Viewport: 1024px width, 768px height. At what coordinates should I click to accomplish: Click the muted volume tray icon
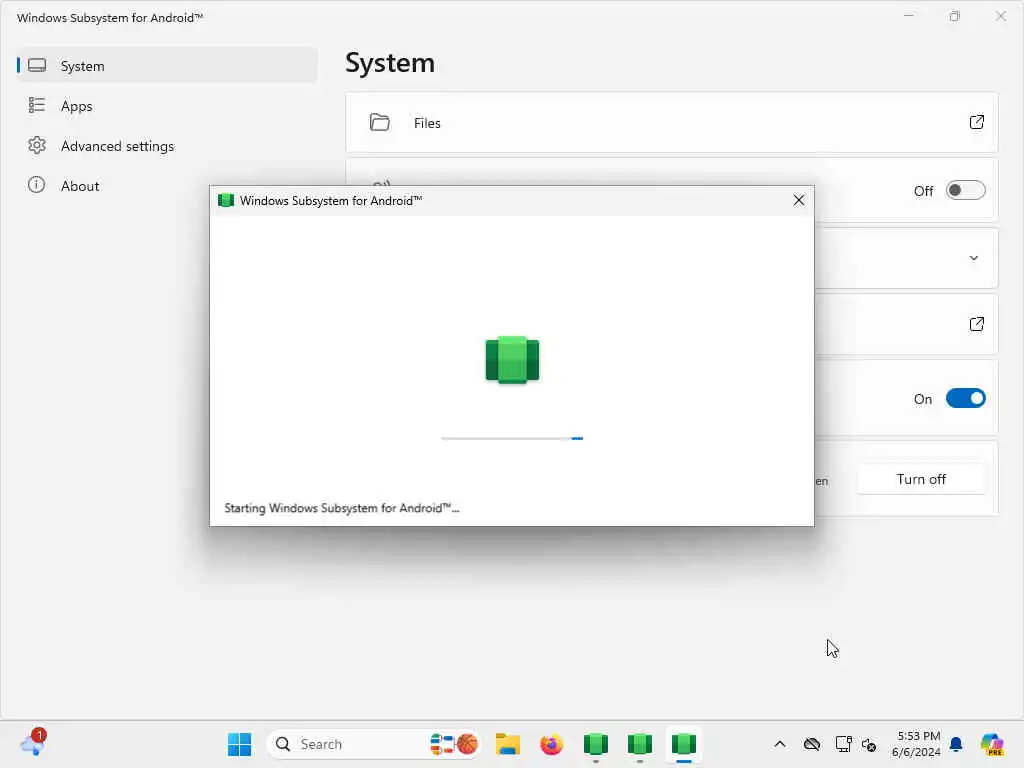point(869,744)
